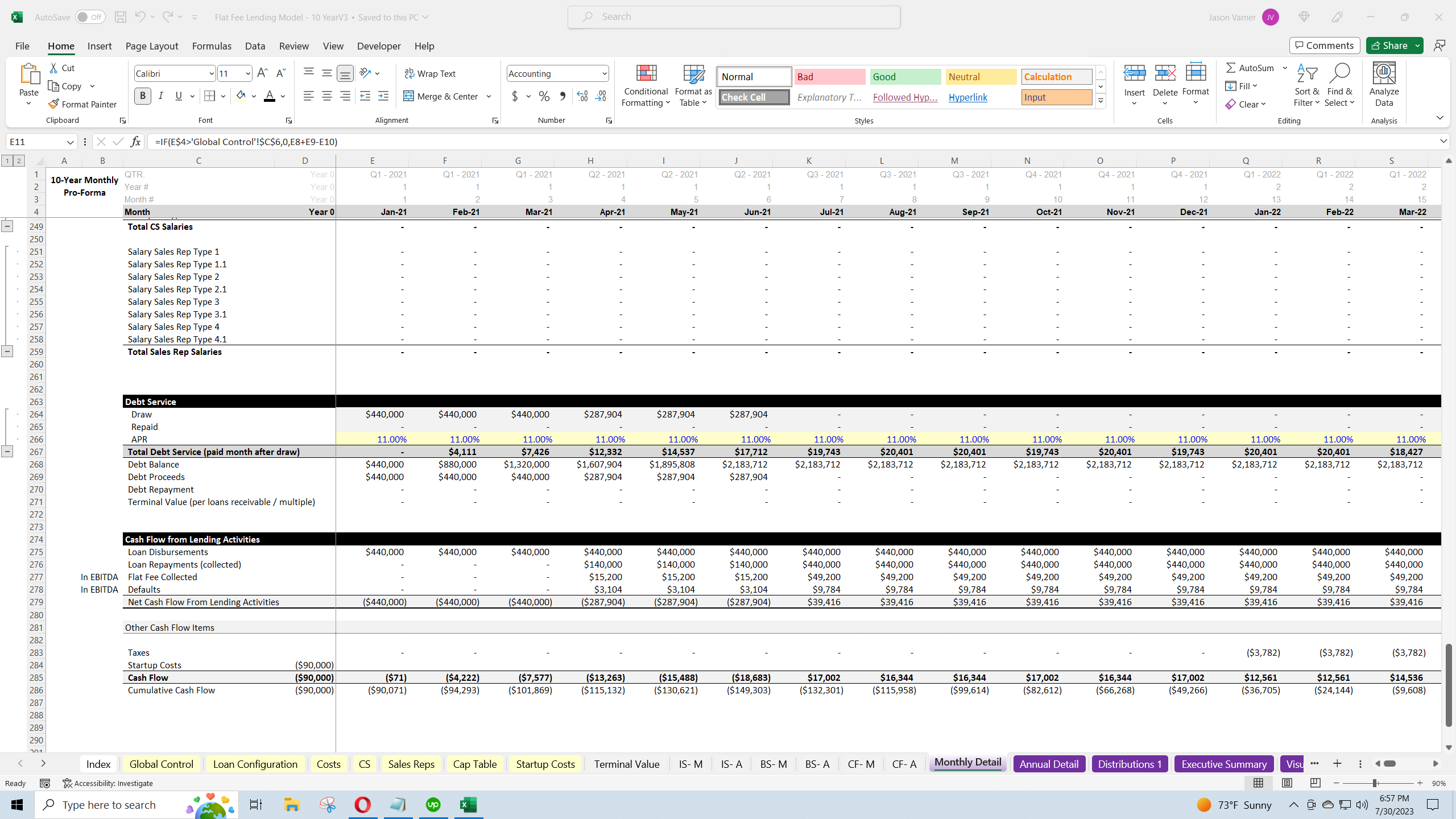1456x819 pixels.
Task: Select outline level 1 button
Action: [x=7, y=161]
